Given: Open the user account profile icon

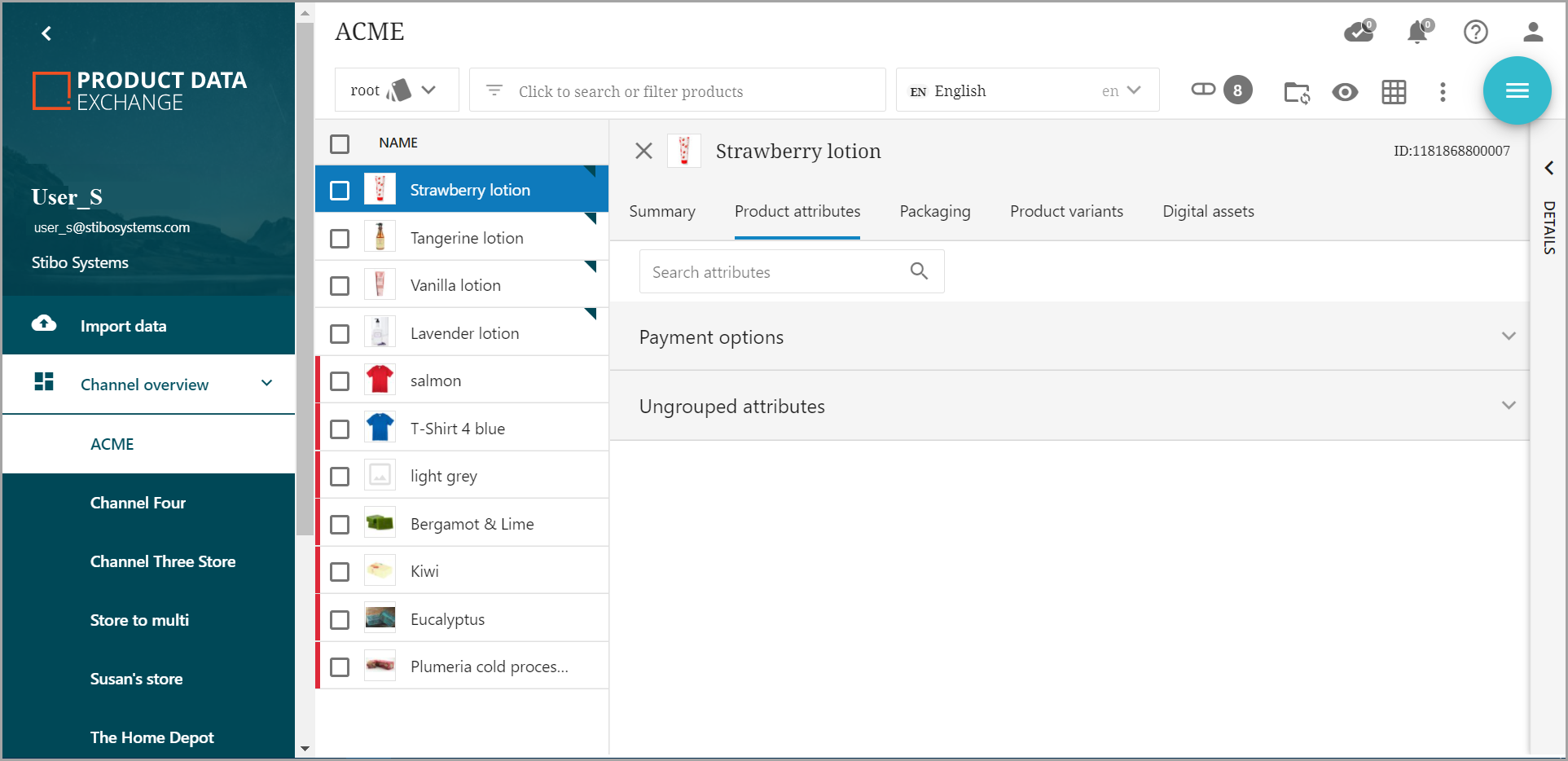Looking at the screenshot, I should pyautogui.click(x=1532, y=32).
